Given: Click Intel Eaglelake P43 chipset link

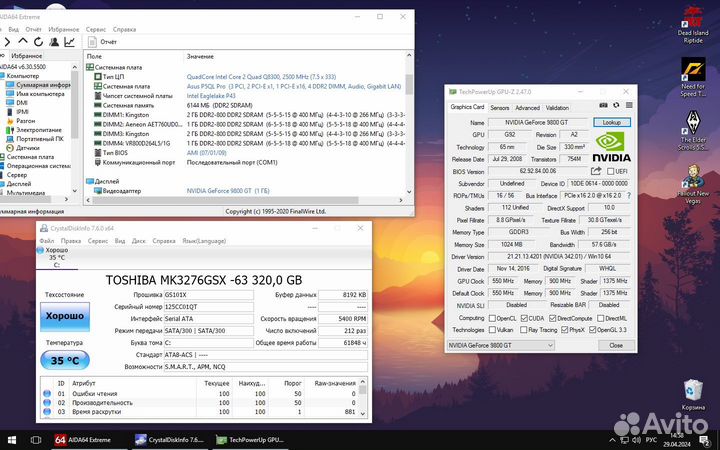Looking at the screenshot, I should tap(211, 96).
